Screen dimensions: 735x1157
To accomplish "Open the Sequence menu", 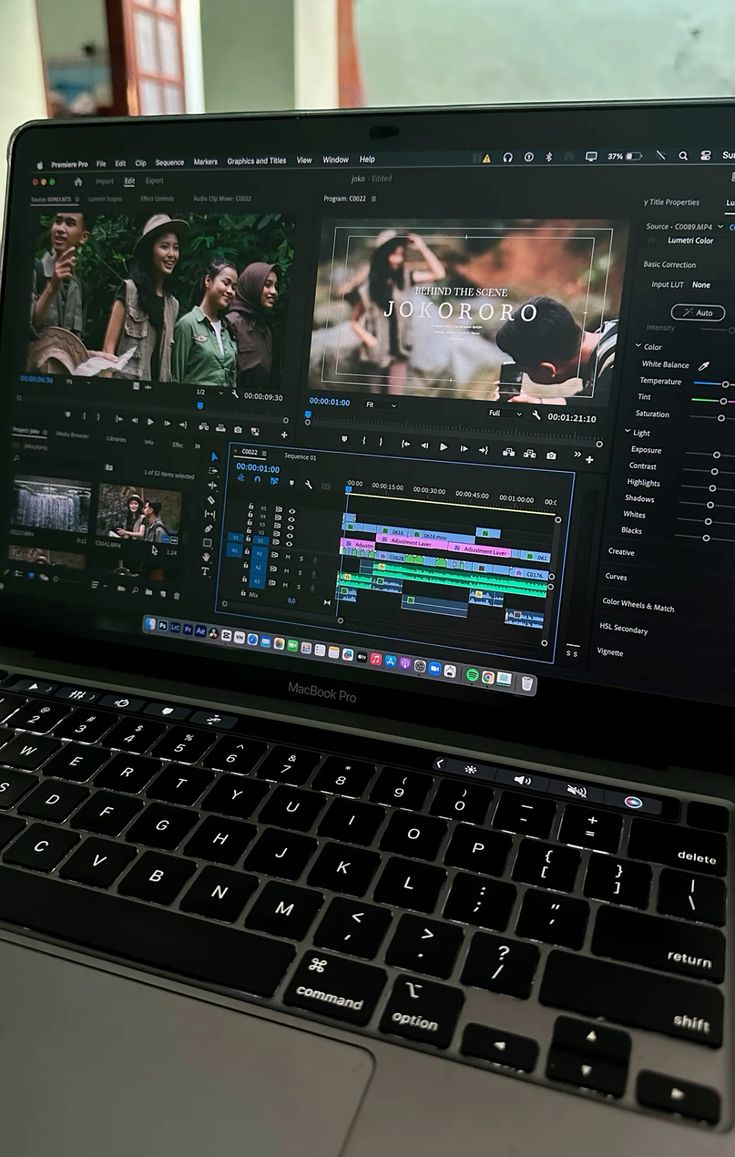I will click(169, 162).
